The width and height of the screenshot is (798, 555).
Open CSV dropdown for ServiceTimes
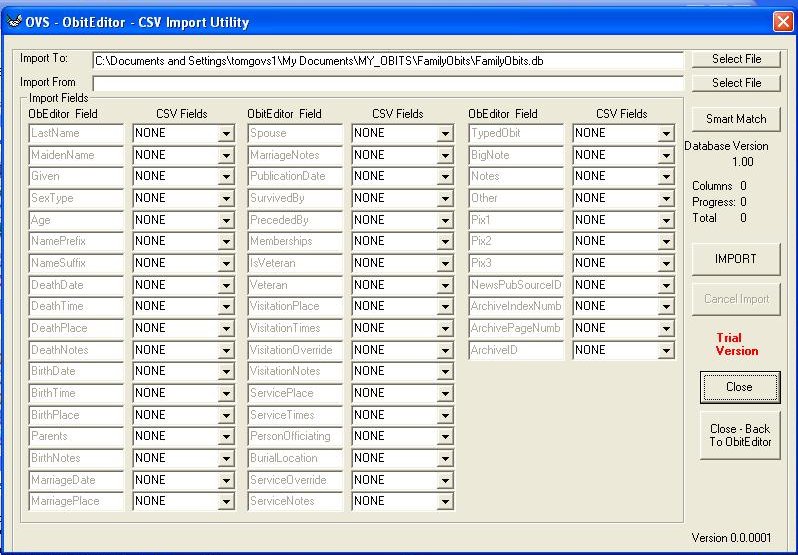pyautogui.click(x=445, y=416)
